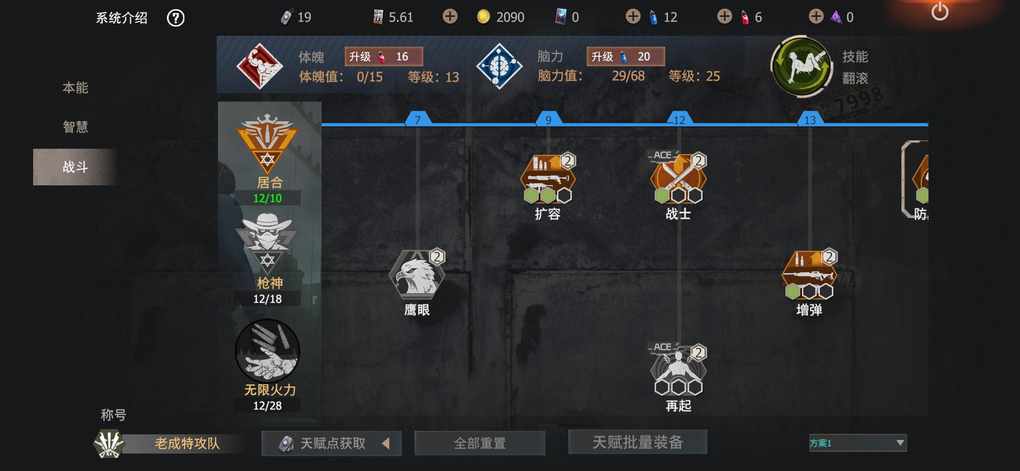Choose the 枪神 cowboy badge
This screenshot has height=471, width=1020.
point(267,242)
